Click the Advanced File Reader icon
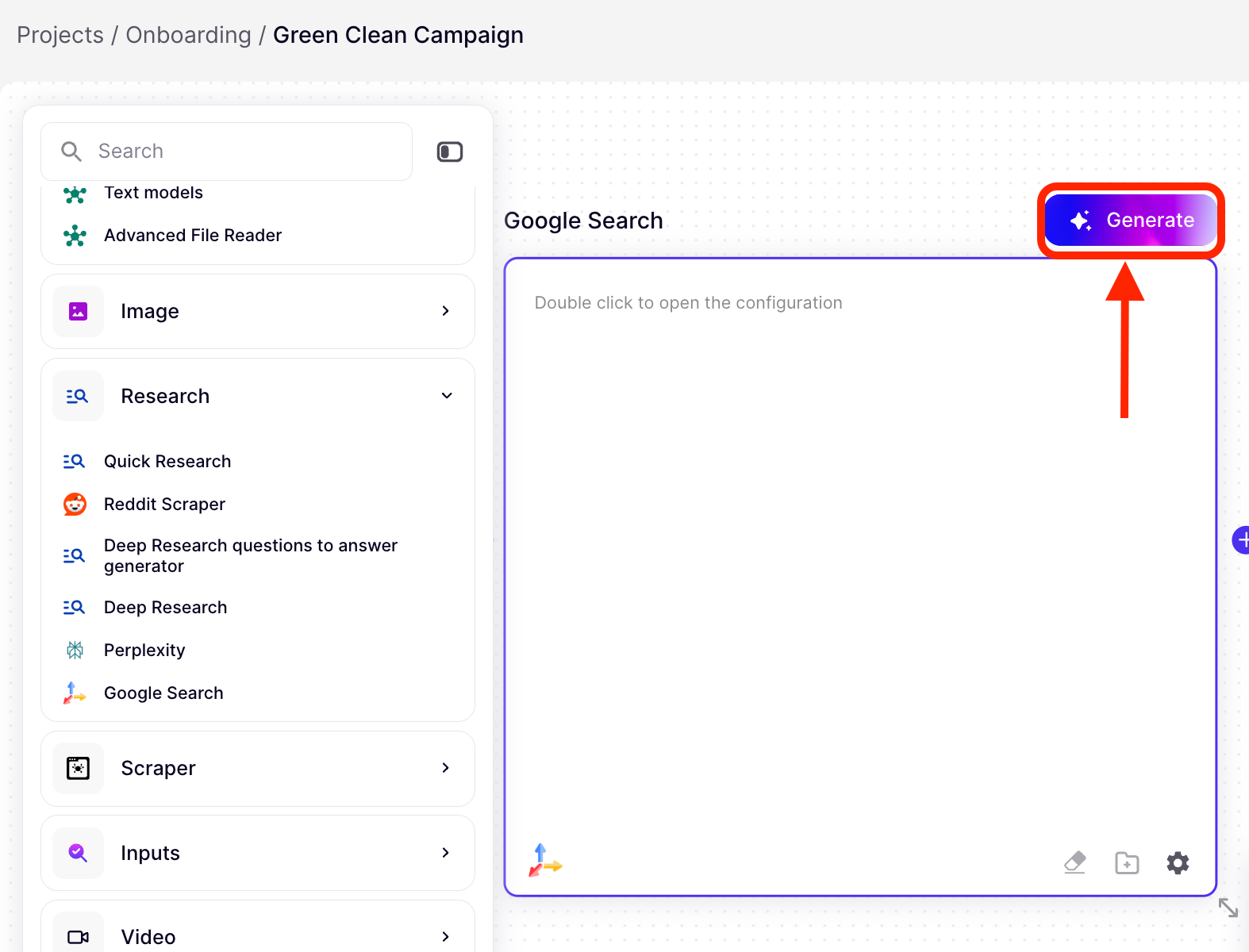Screen dimensions: 1249x952 tap(75, 236)
